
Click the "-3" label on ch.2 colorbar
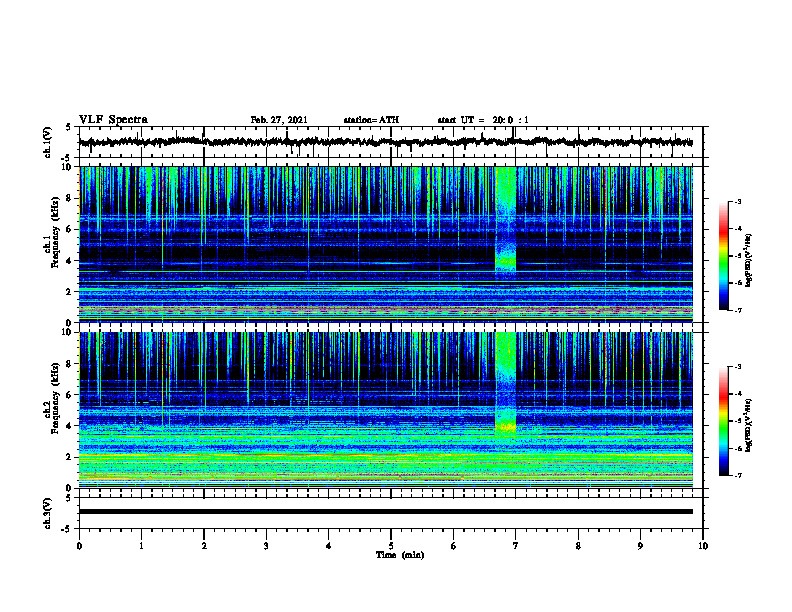coord(737,367)
